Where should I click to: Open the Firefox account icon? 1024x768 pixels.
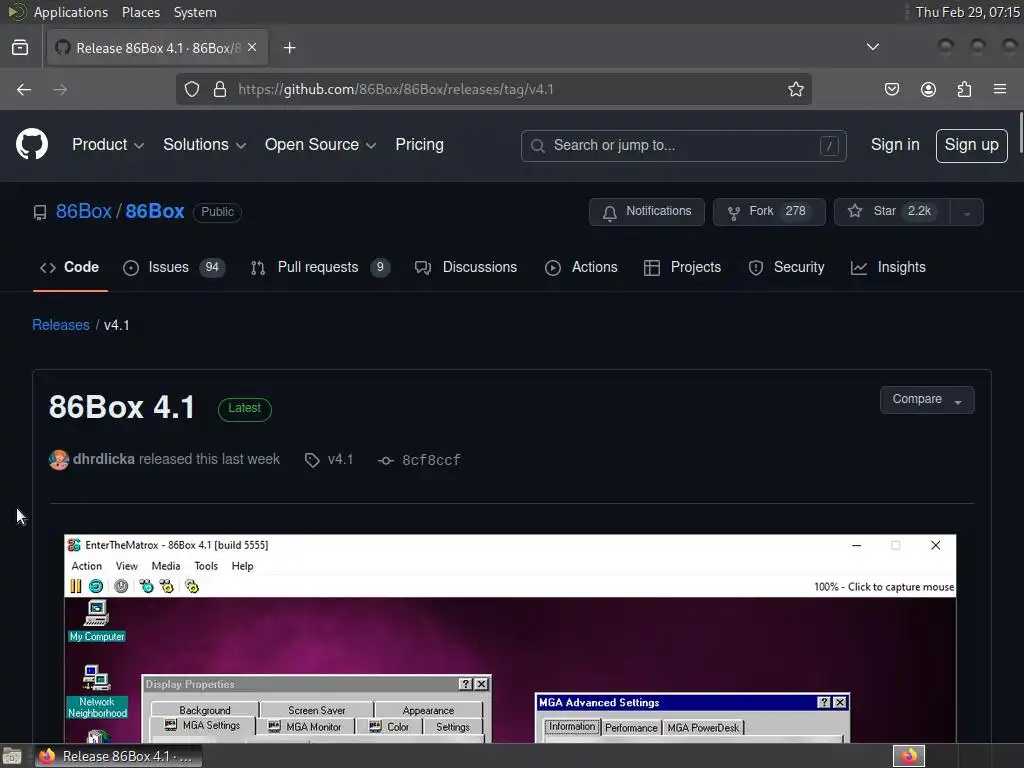(928, 89)
